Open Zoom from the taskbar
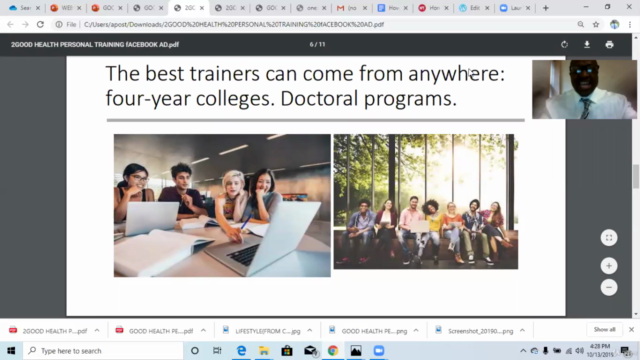Image resolution: width=640 pixels, height=360 pixels. [379, 351]
